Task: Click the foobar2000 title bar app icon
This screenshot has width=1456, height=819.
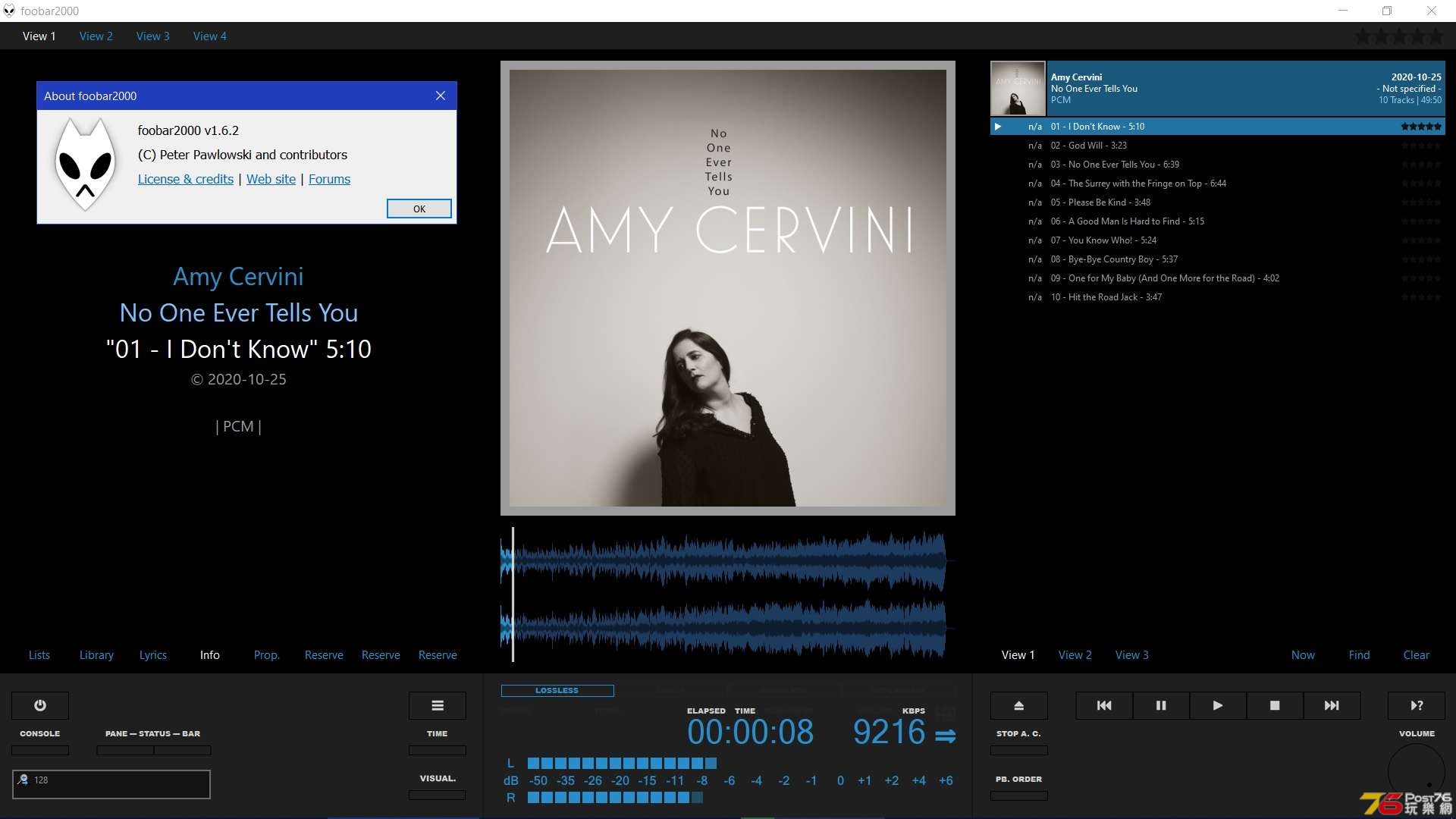Action: click(x=9, y=11)
